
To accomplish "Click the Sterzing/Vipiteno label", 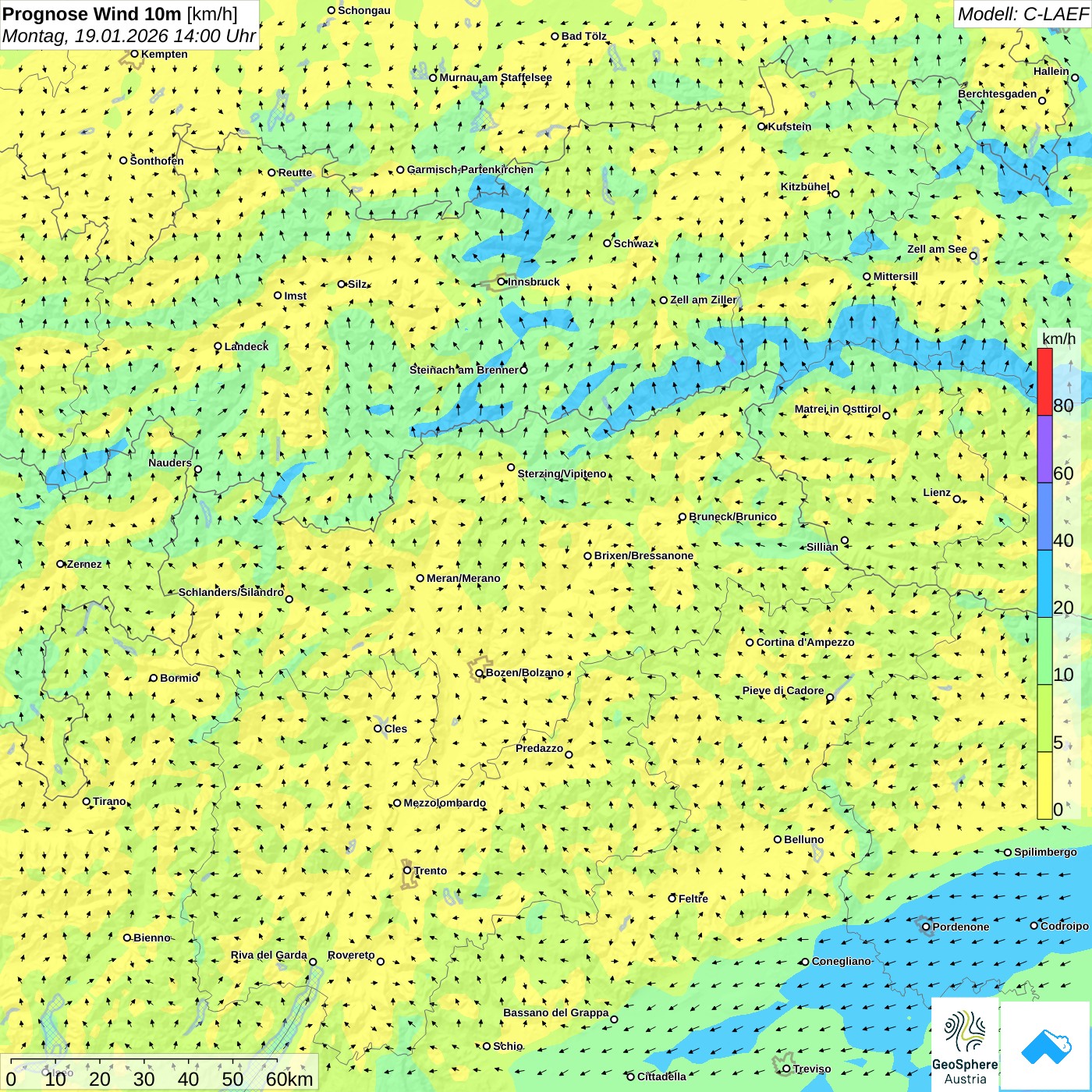I will click(x=562, y=473).
